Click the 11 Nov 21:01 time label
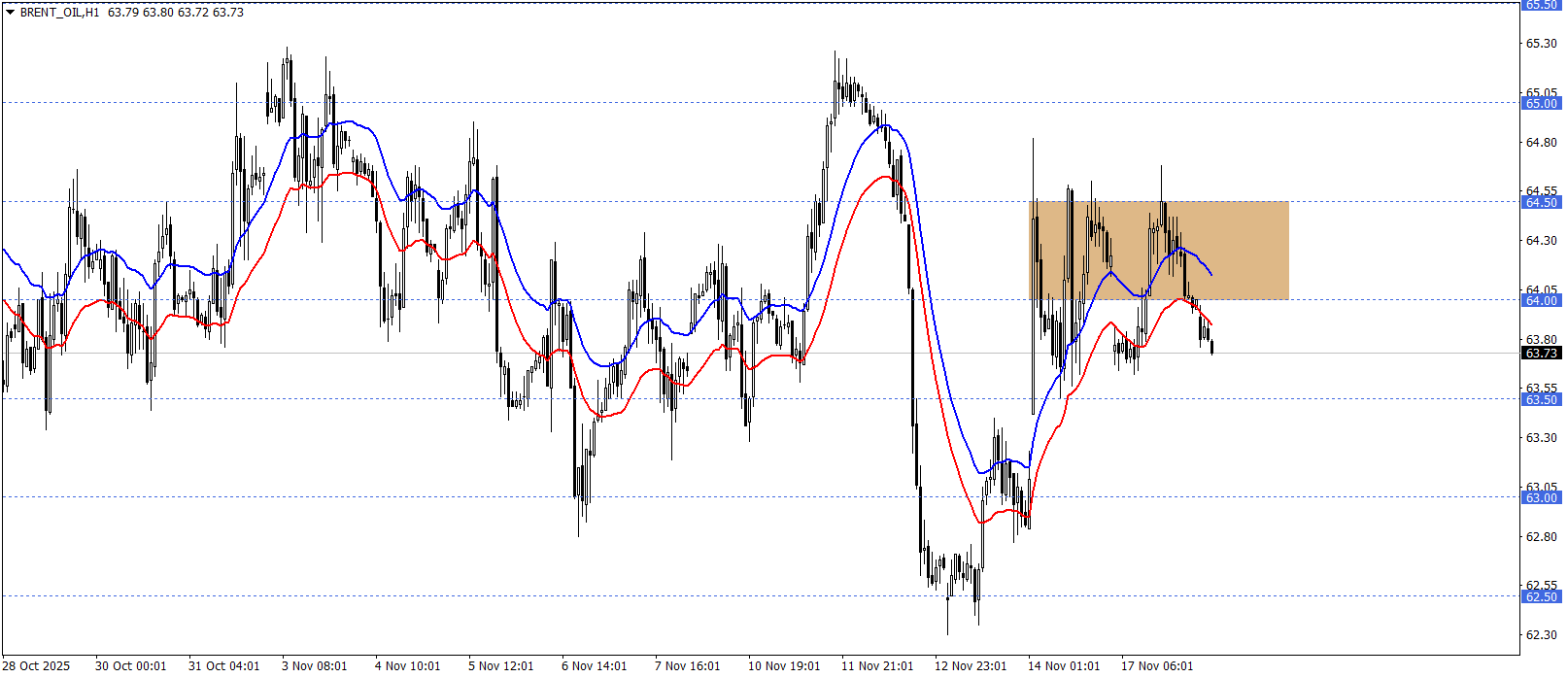Screen dimensions: 1568x678 point(876,666)
